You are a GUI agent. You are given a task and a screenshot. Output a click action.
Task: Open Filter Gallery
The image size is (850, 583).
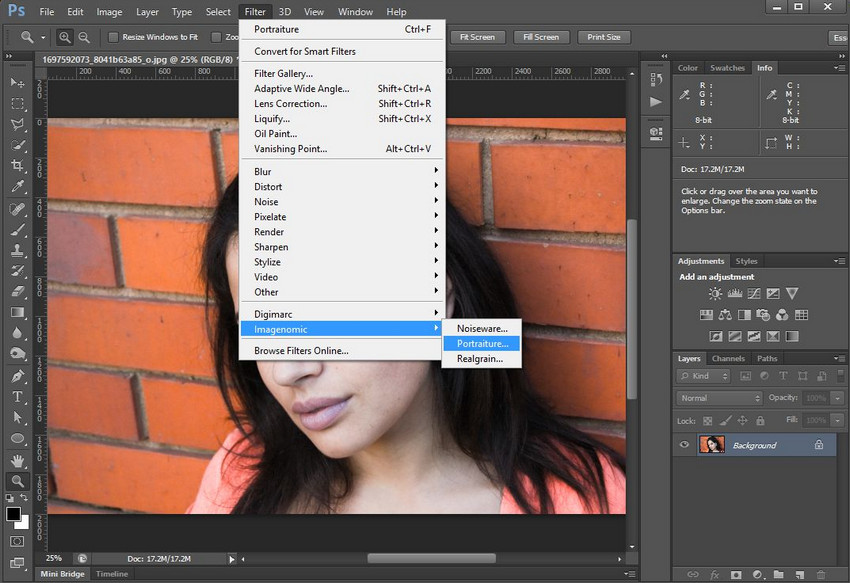[342, 73]
